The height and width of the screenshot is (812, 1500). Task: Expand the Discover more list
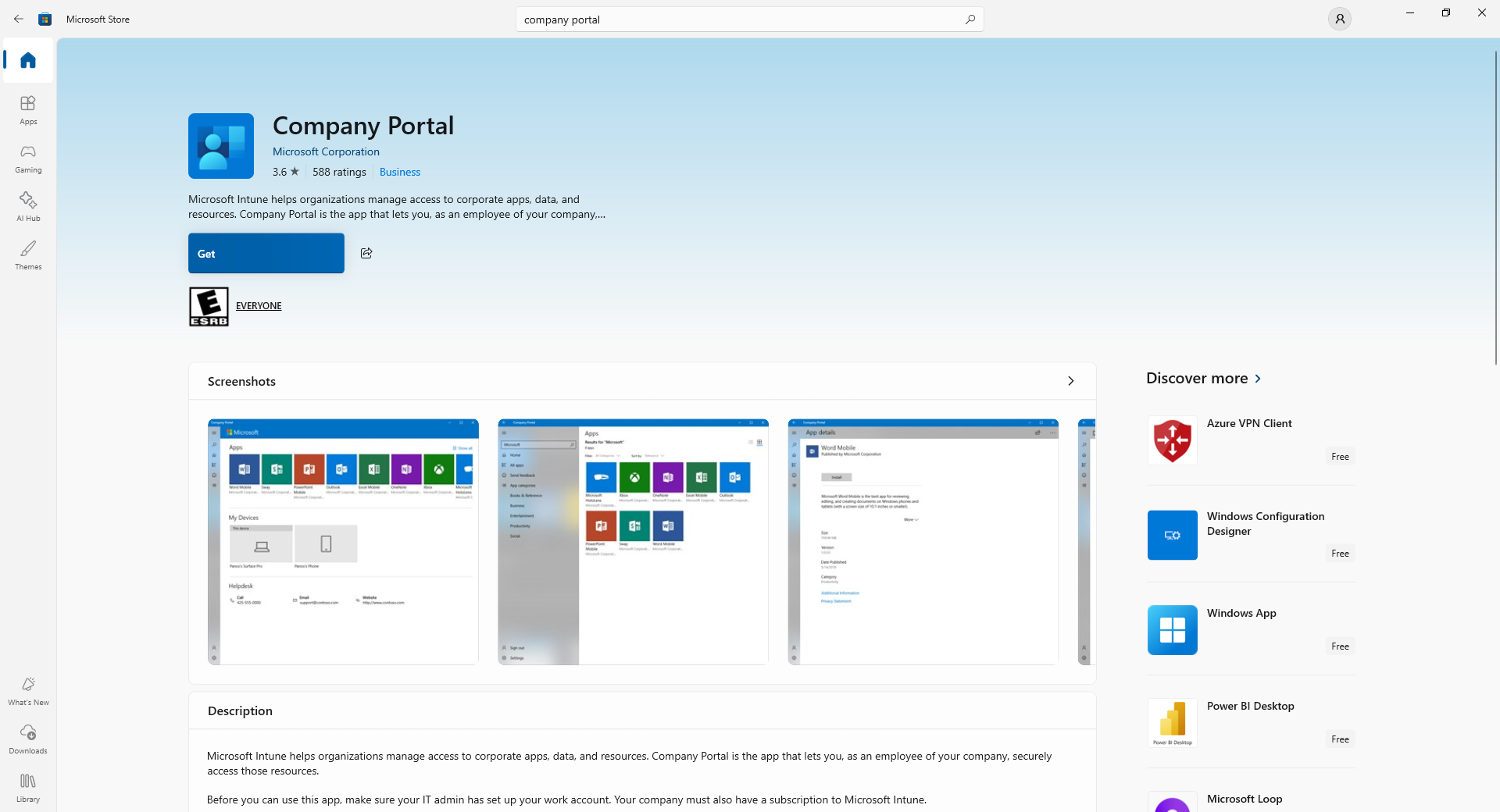point(1257,378)
